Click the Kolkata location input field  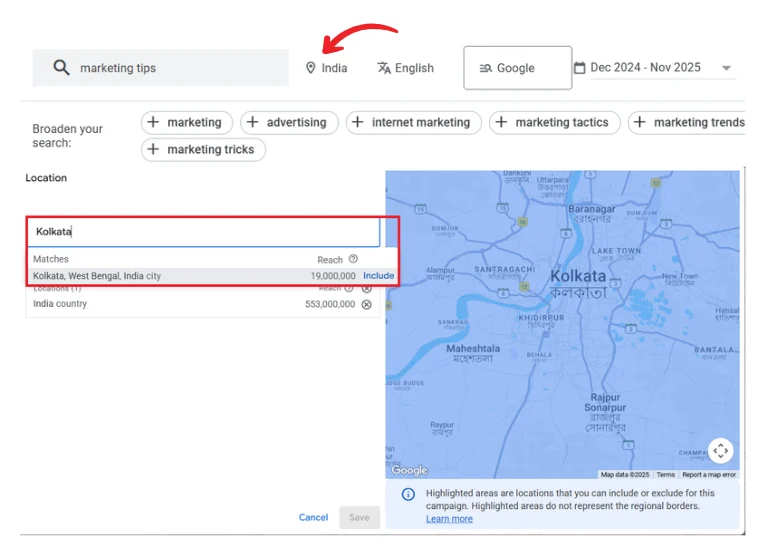(x=203, y=232)
